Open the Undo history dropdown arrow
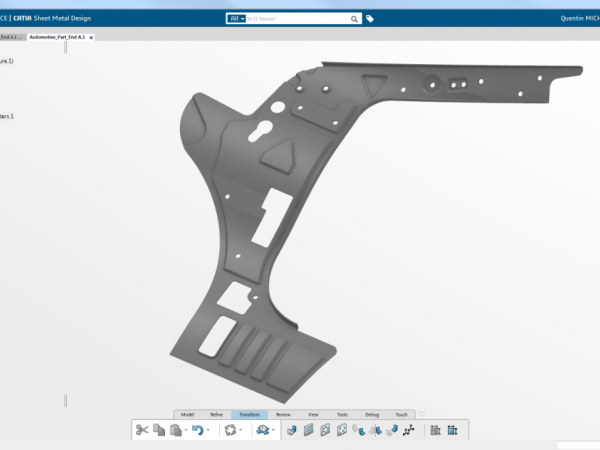The image size is (600, 450). pyautogui.click(x=208, y=430)
